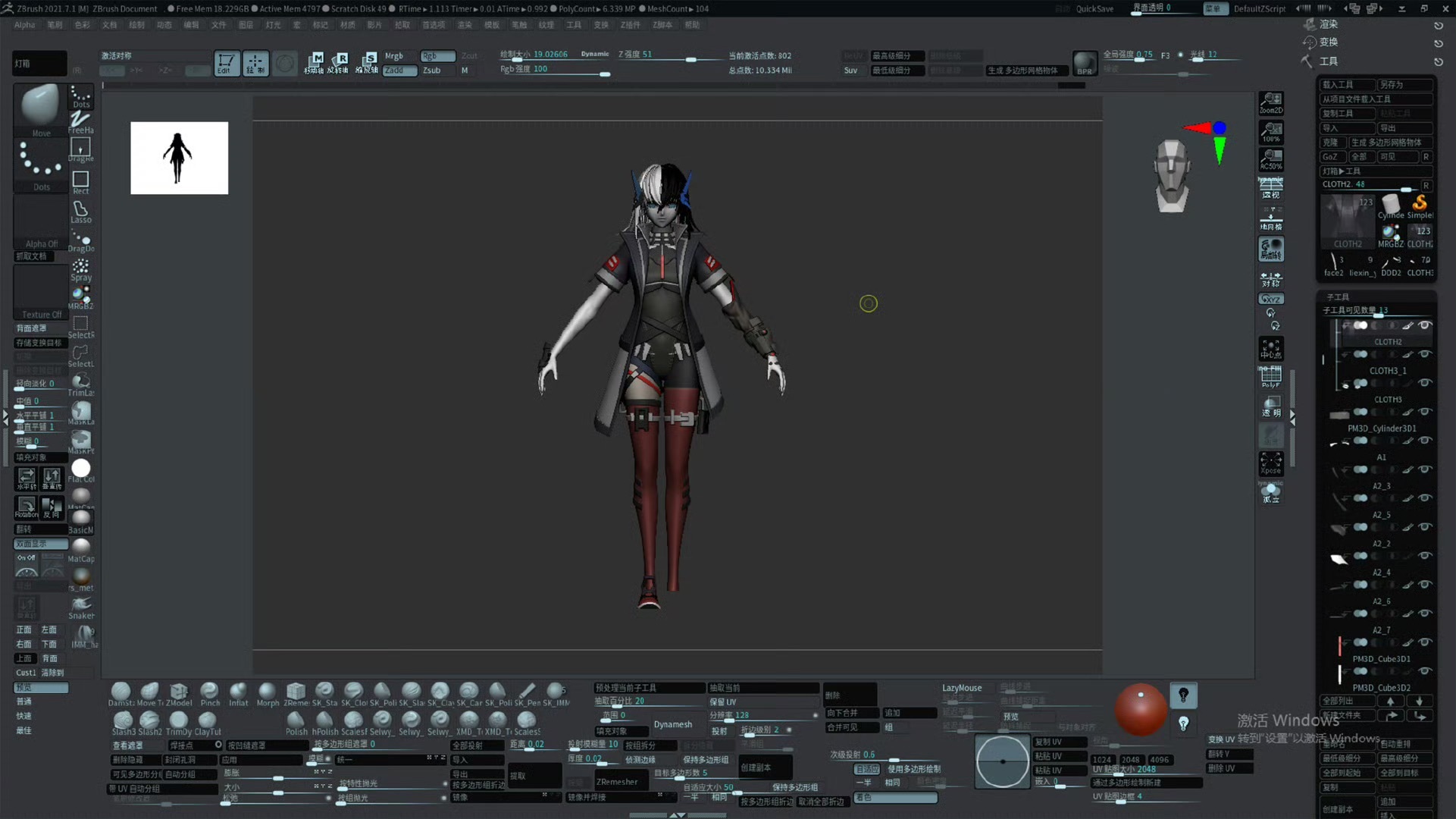Pick the Spray stroke icon
Image resolution: width=1456 pixels, height=819 pixels.
point(80,270)
